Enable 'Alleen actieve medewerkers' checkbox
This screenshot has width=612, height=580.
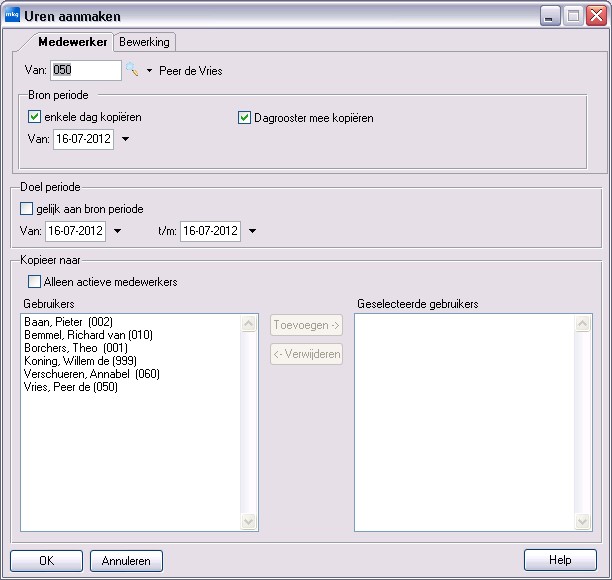pos(34,281)
